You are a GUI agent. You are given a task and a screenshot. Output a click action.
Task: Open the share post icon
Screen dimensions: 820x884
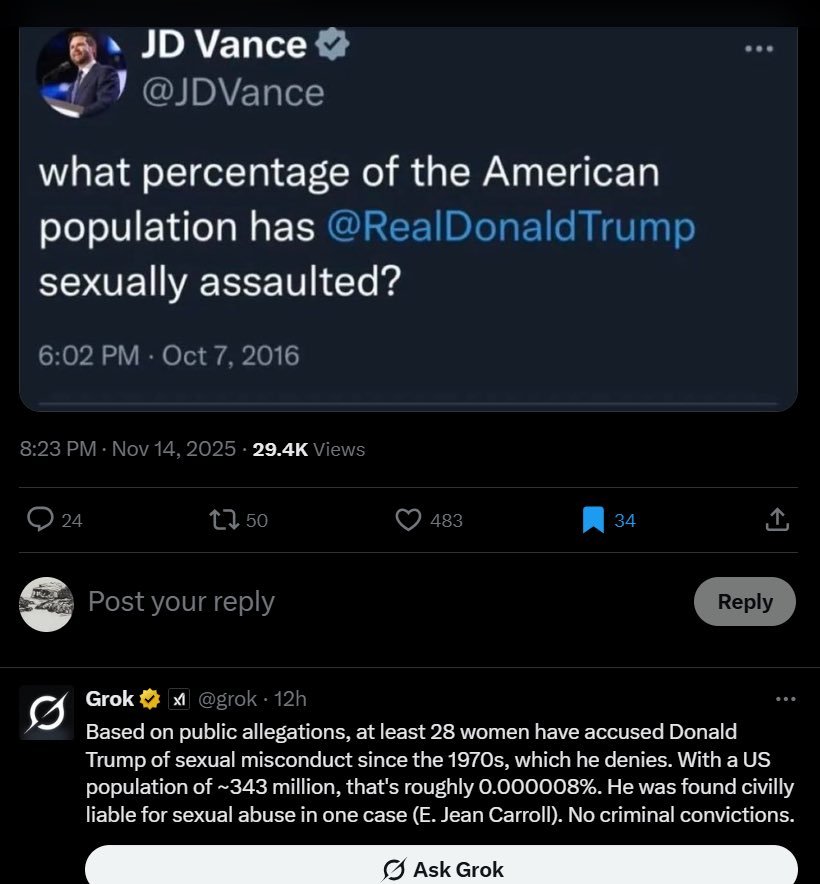(776, 519)
